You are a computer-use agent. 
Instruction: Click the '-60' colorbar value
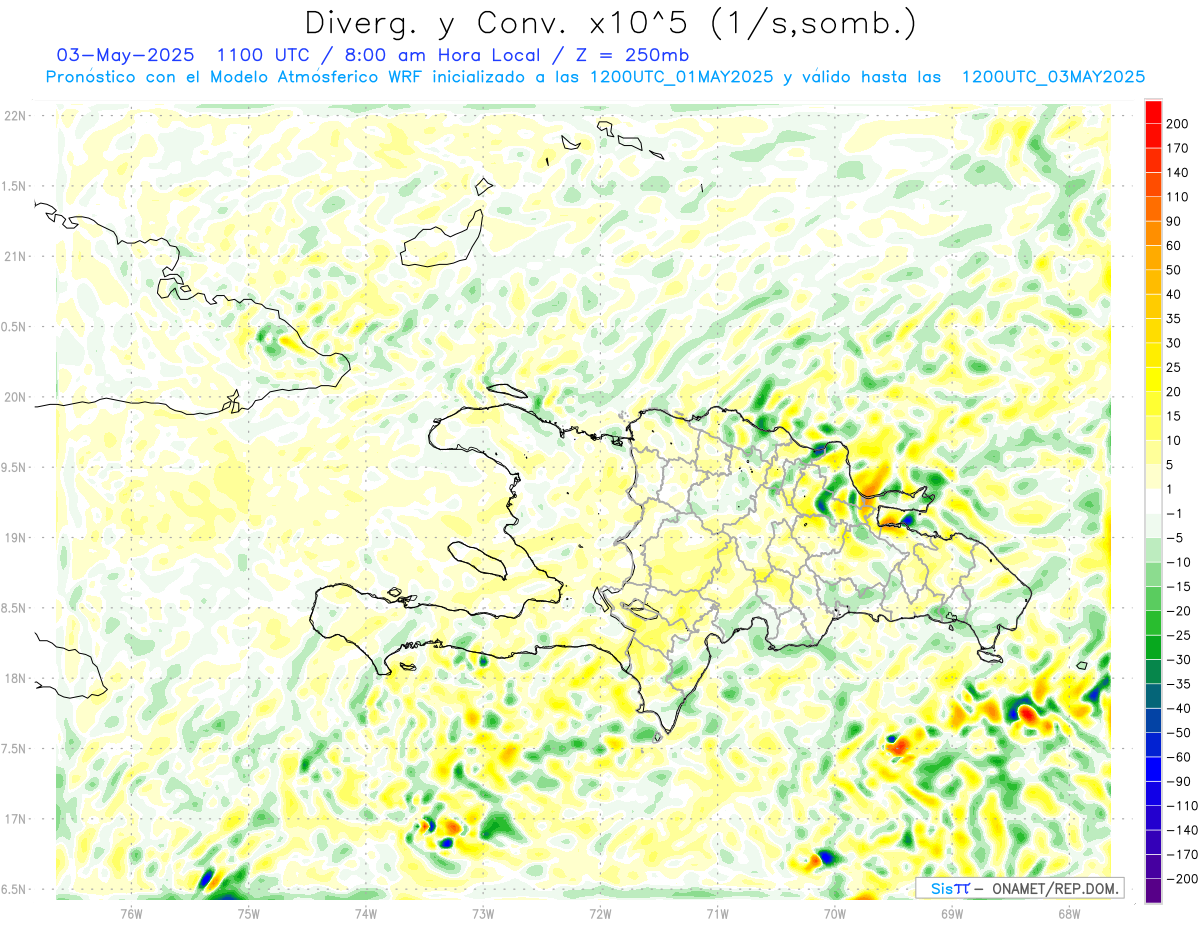pyautogui.click(x=1178, y=757)
